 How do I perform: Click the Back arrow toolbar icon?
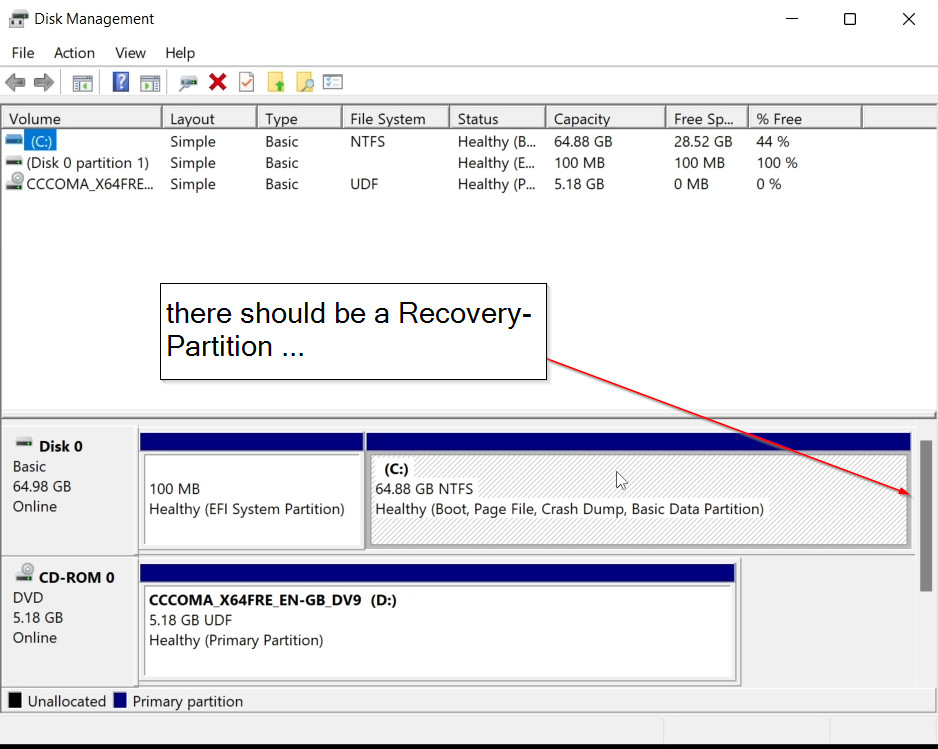coord(15,83)
